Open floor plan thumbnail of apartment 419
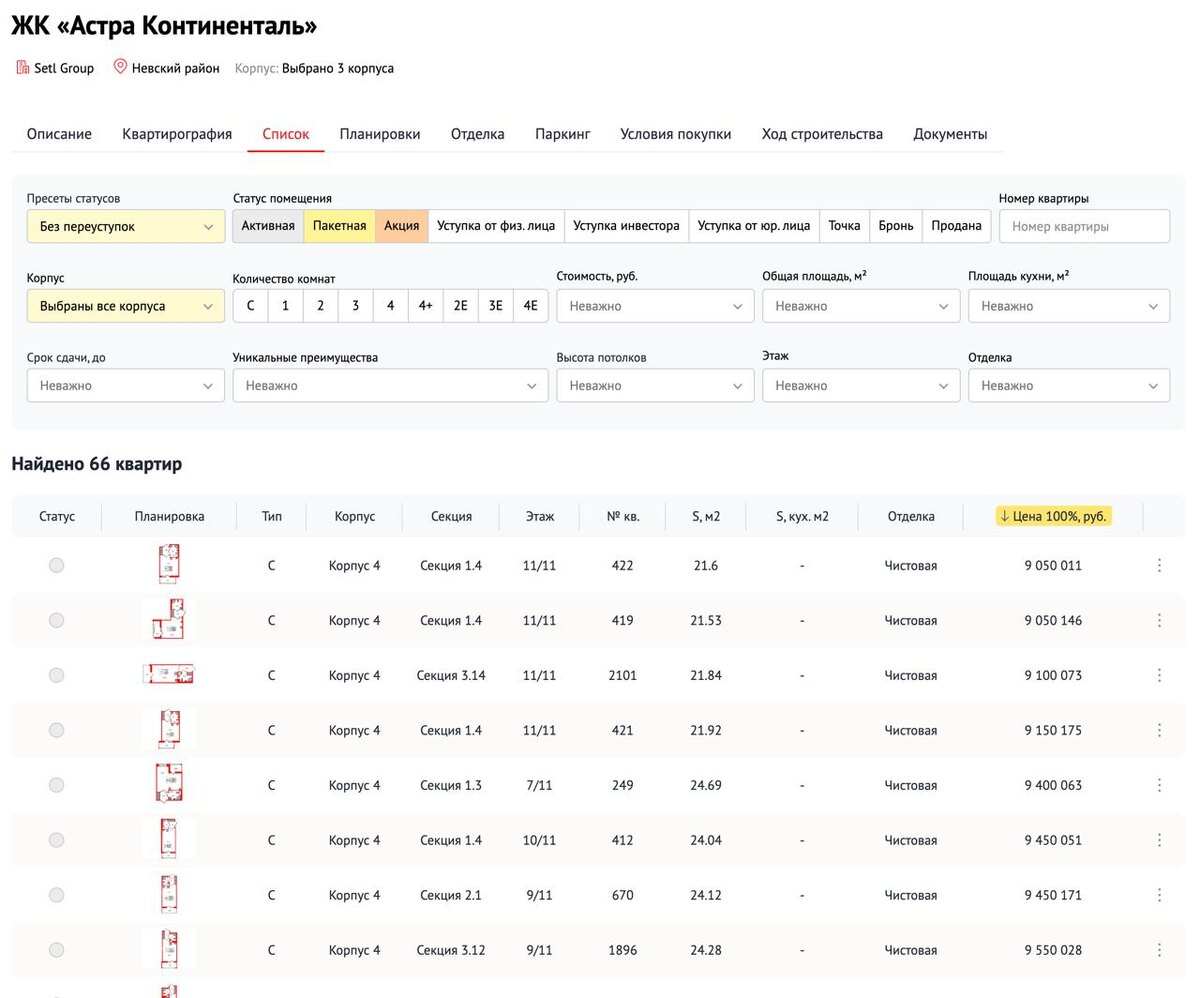1200x998 pixels. (169, 619)
